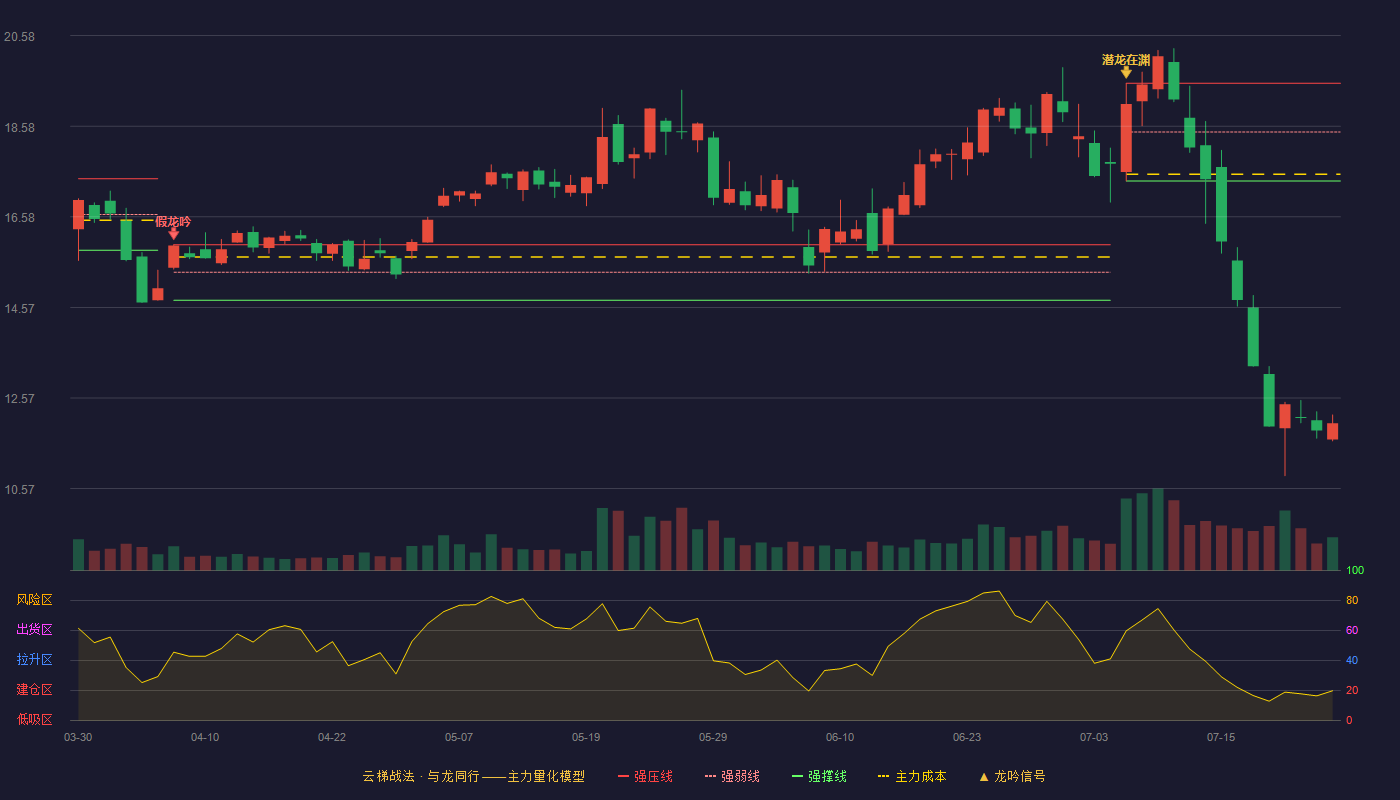The image size is (1400, 800).
Task: Click the 拉升区 label
Action: tap(34, 660)
